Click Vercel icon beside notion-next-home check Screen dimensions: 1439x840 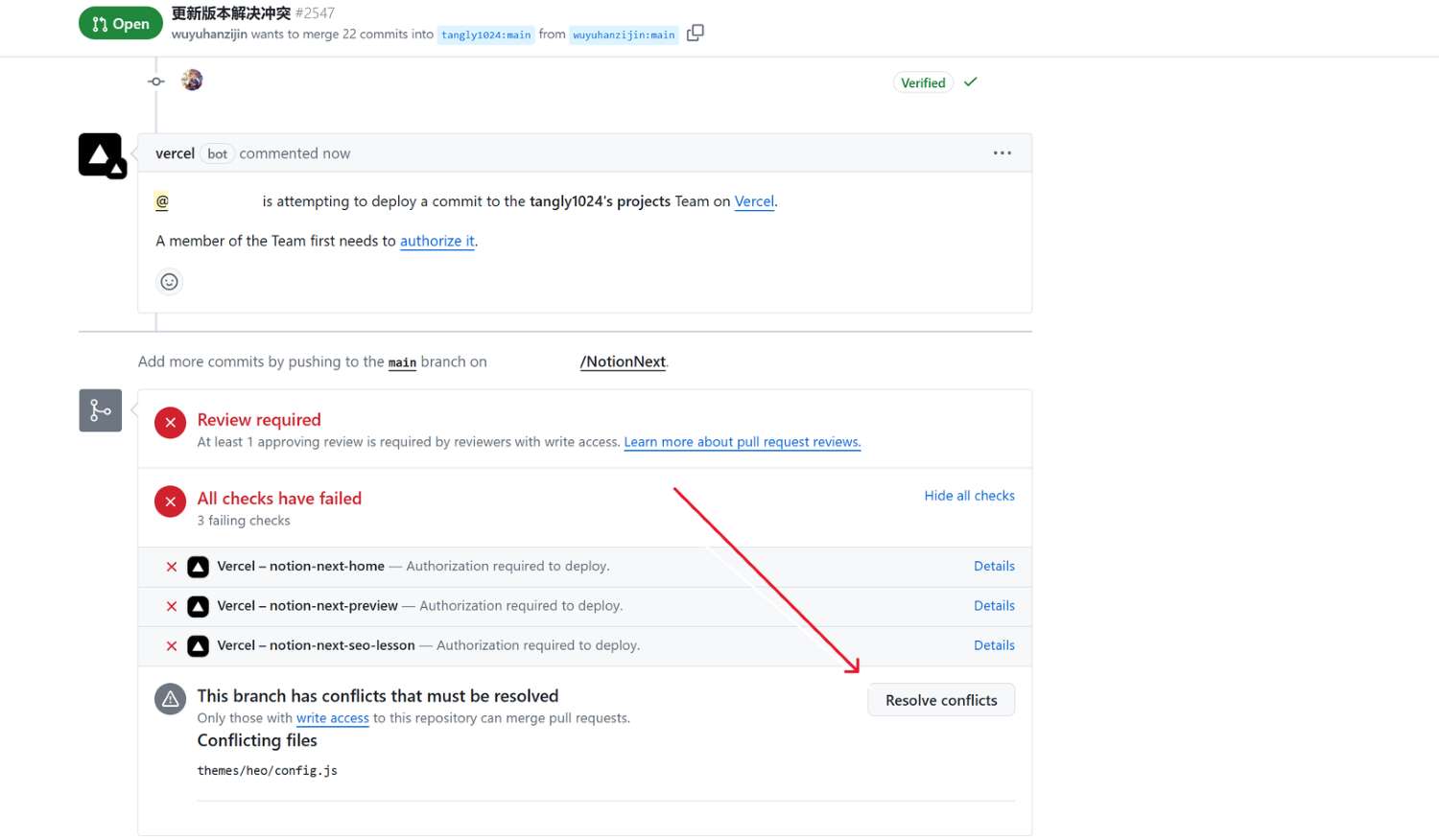(x=198, y=568)
